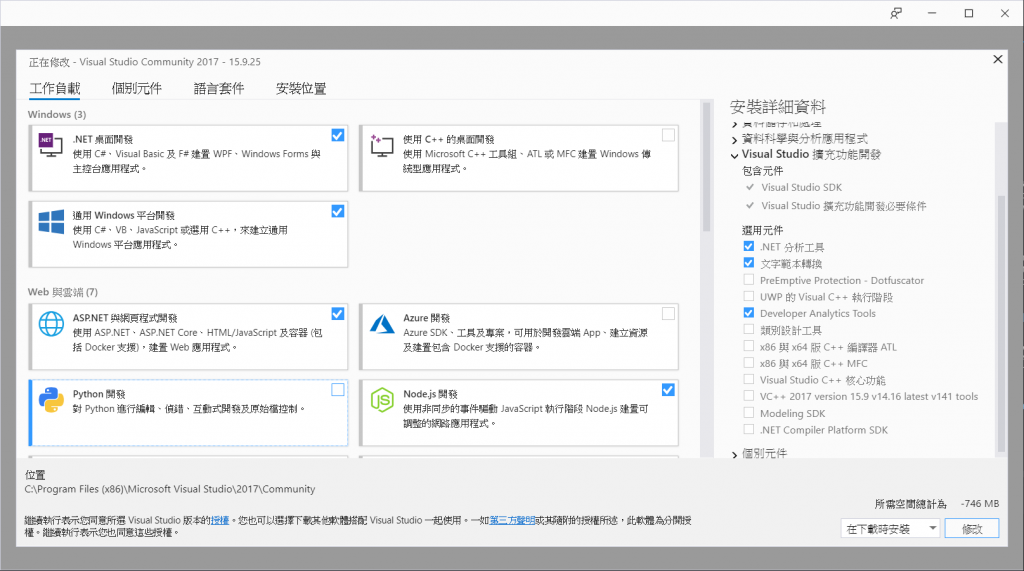Screen dimensions: 1024x571
Task: Click the Web 與雲端 (7) section heading
Action: coord(63,292)
